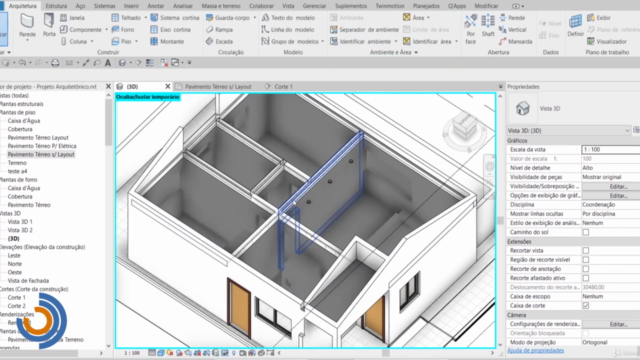Open the Grupo de modelos dropdown arrow

click(x=322, y=42)
